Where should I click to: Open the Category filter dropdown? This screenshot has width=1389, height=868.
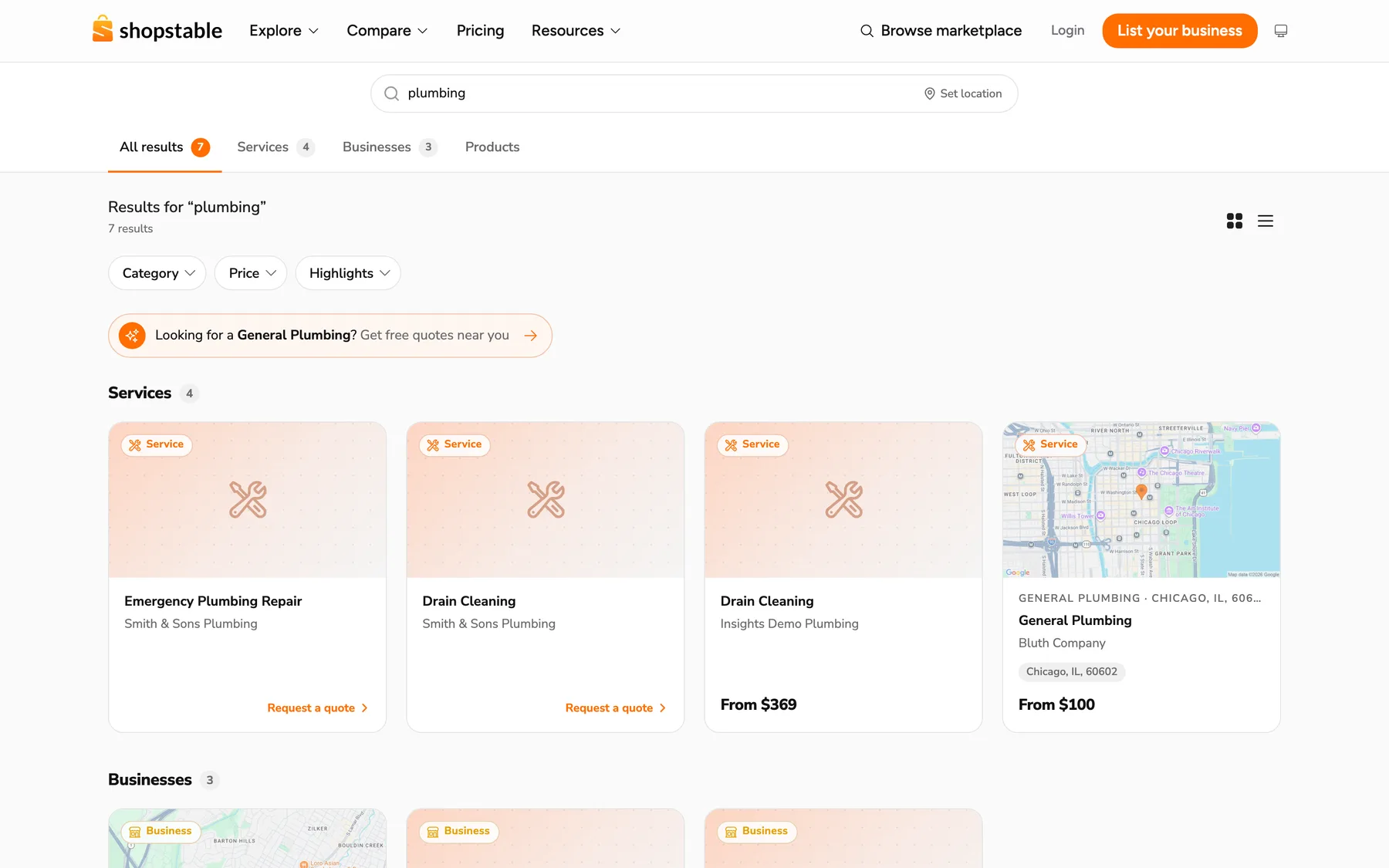coord(157,273)
